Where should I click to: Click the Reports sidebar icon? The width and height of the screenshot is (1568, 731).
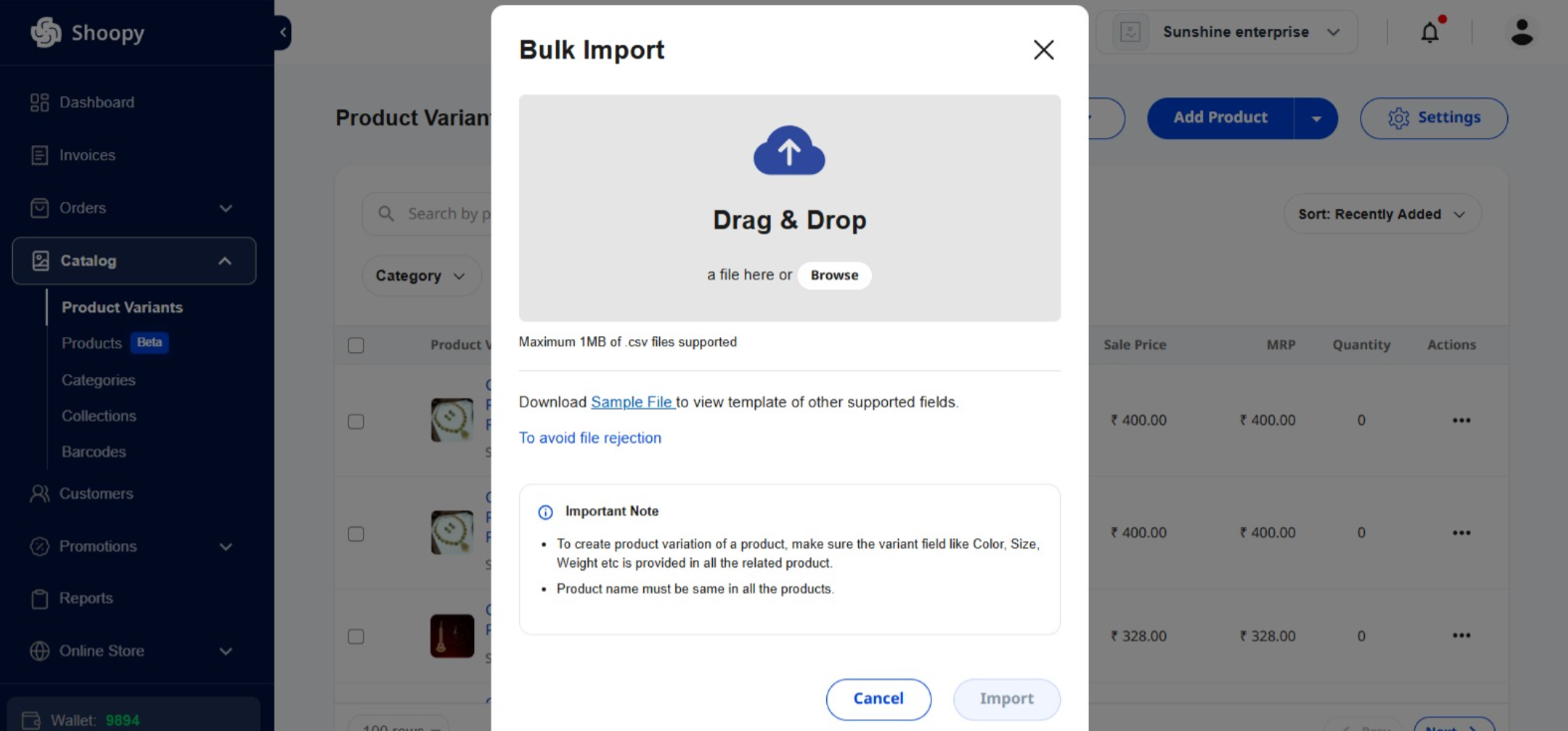pyautogui.click(x=40, y=598)
